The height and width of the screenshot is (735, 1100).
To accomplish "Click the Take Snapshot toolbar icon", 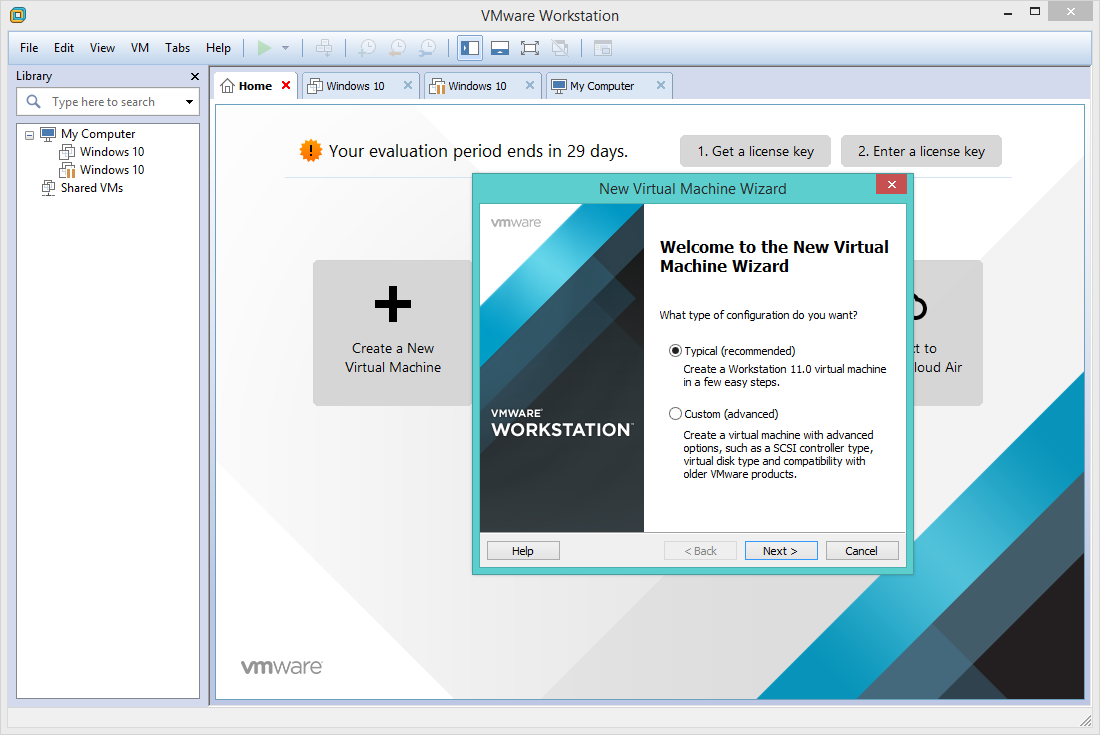I will [x=367, y=48].
